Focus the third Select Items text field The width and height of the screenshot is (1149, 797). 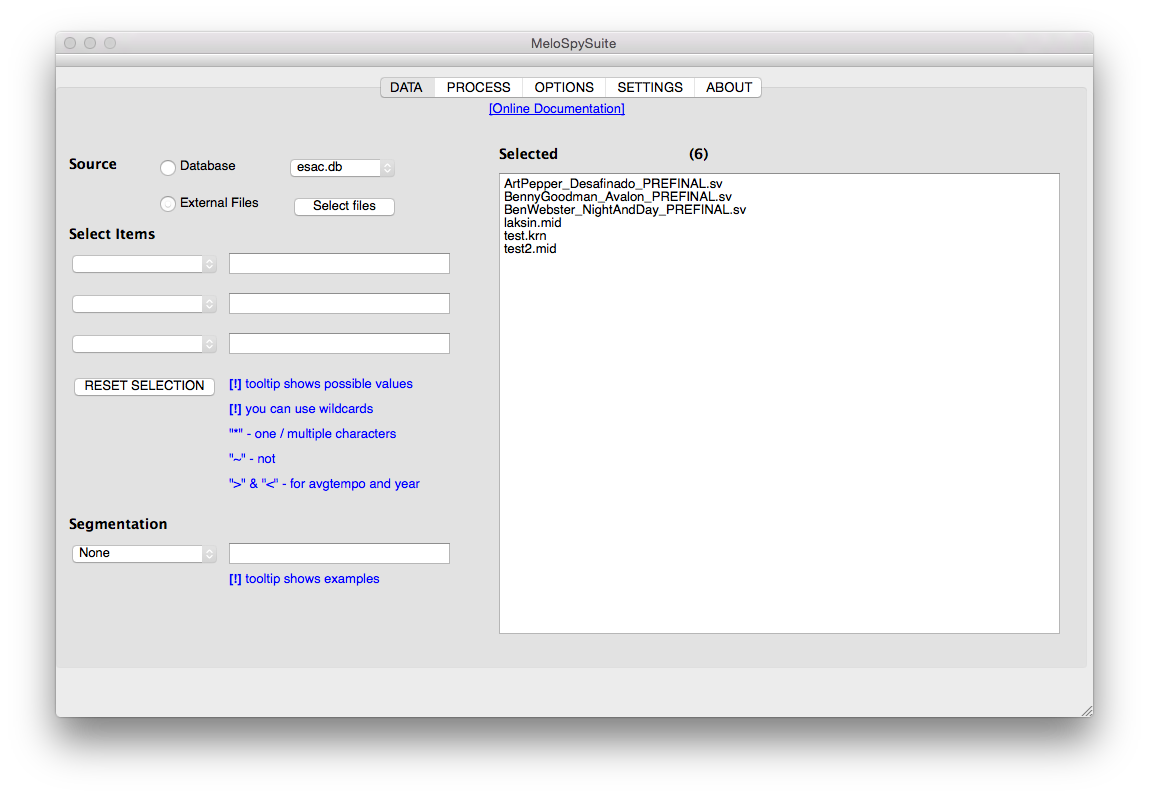(339, 344)
